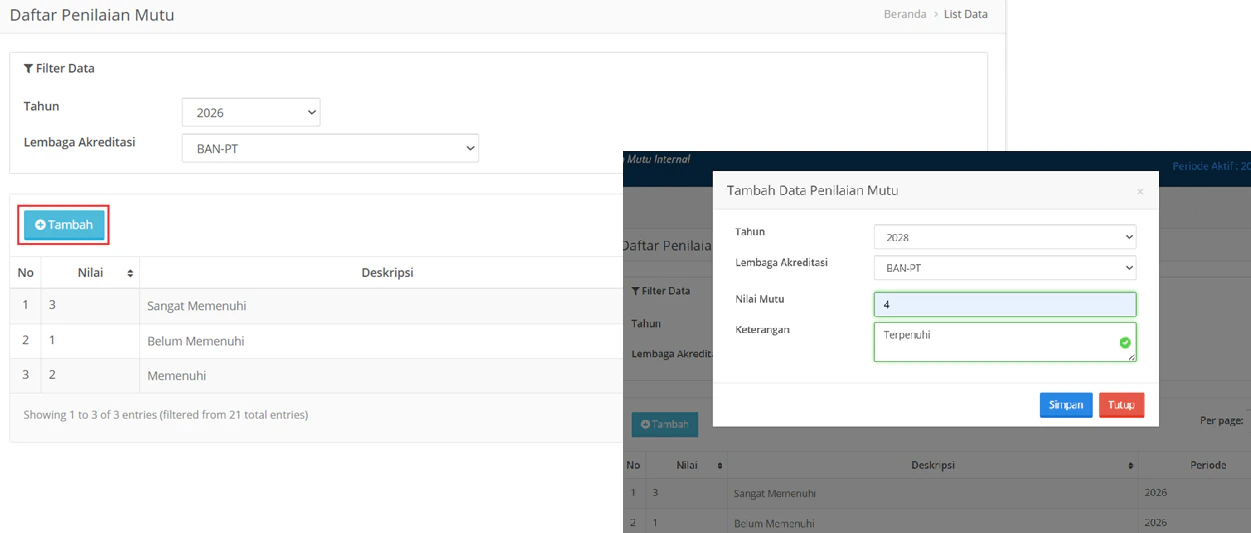
Task: Select the Belum Memenuhi cell in main table
Action: coord(195,341)
